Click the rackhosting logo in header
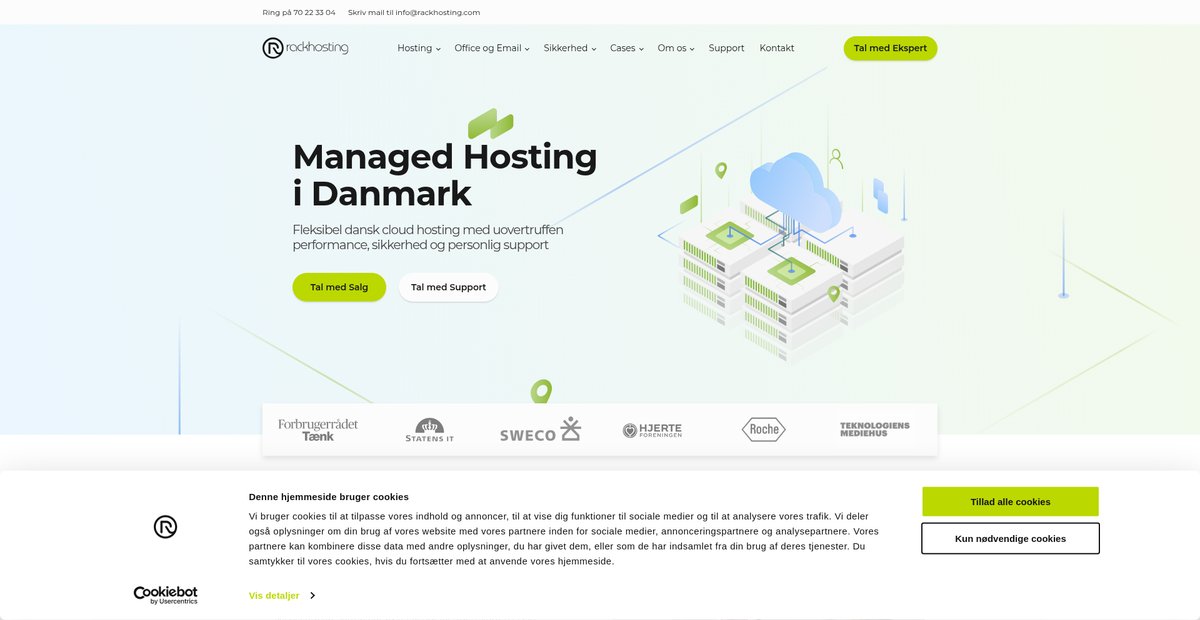Viewport: 1200px width, 620px height. tap(305, 48)
